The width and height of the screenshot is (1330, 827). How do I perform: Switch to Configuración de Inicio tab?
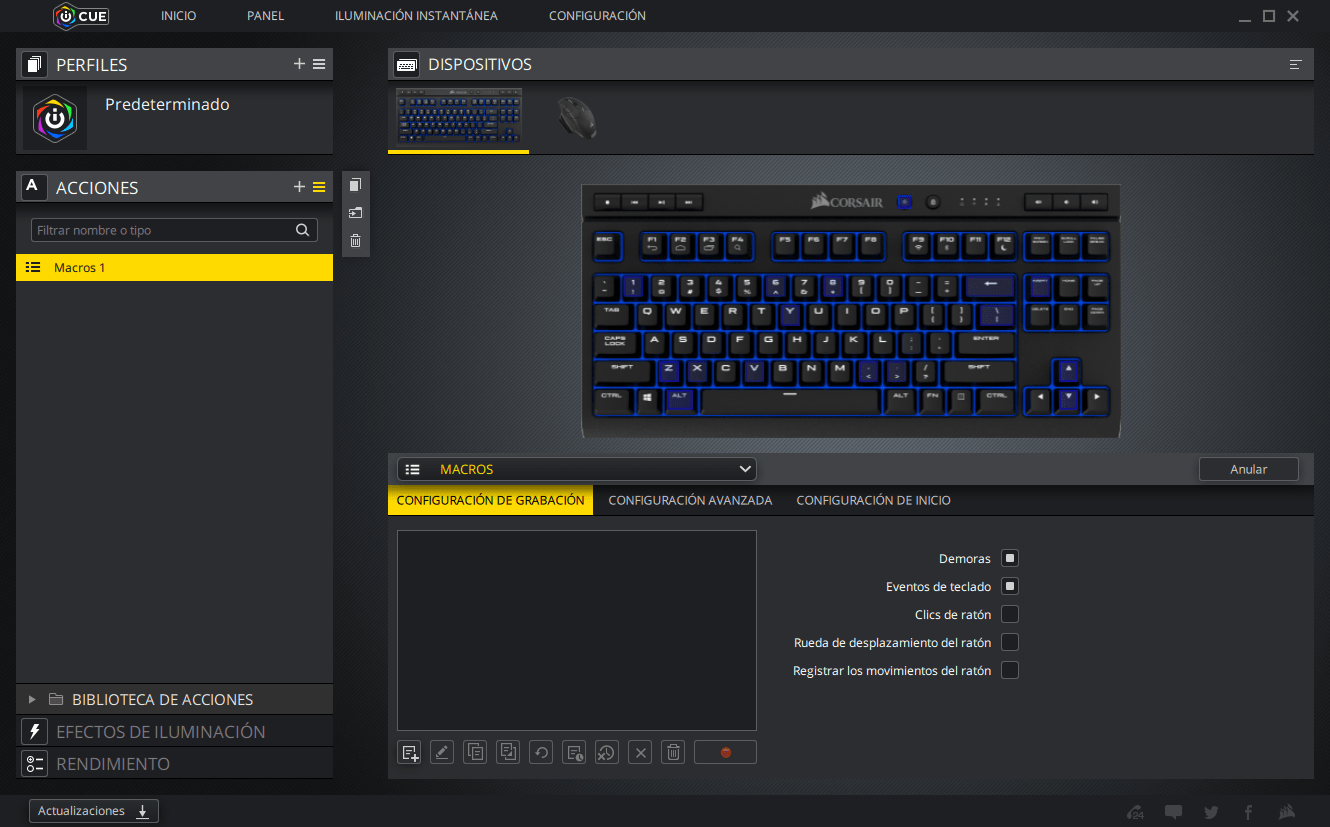tap(873, 500)
